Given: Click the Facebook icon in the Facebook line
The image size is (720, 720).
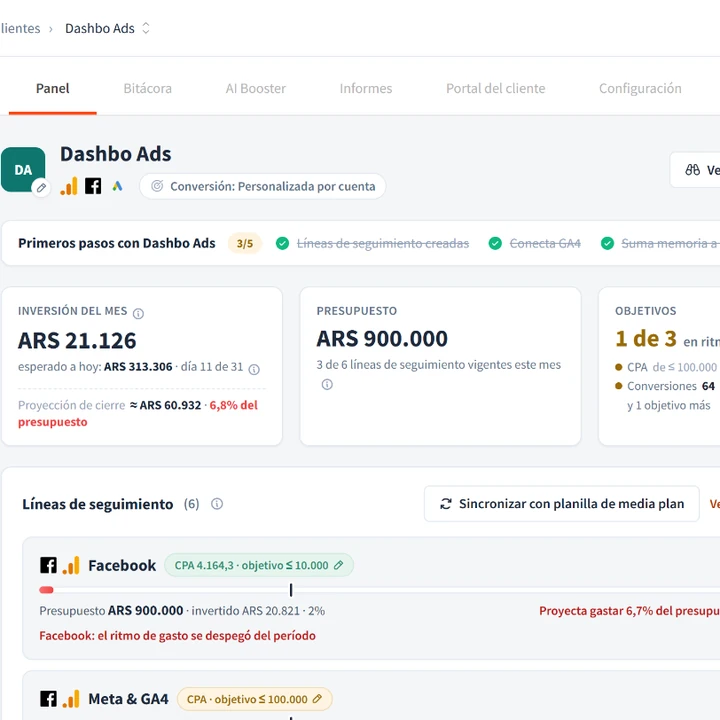Looking at the screenshot, I should 48,565.
